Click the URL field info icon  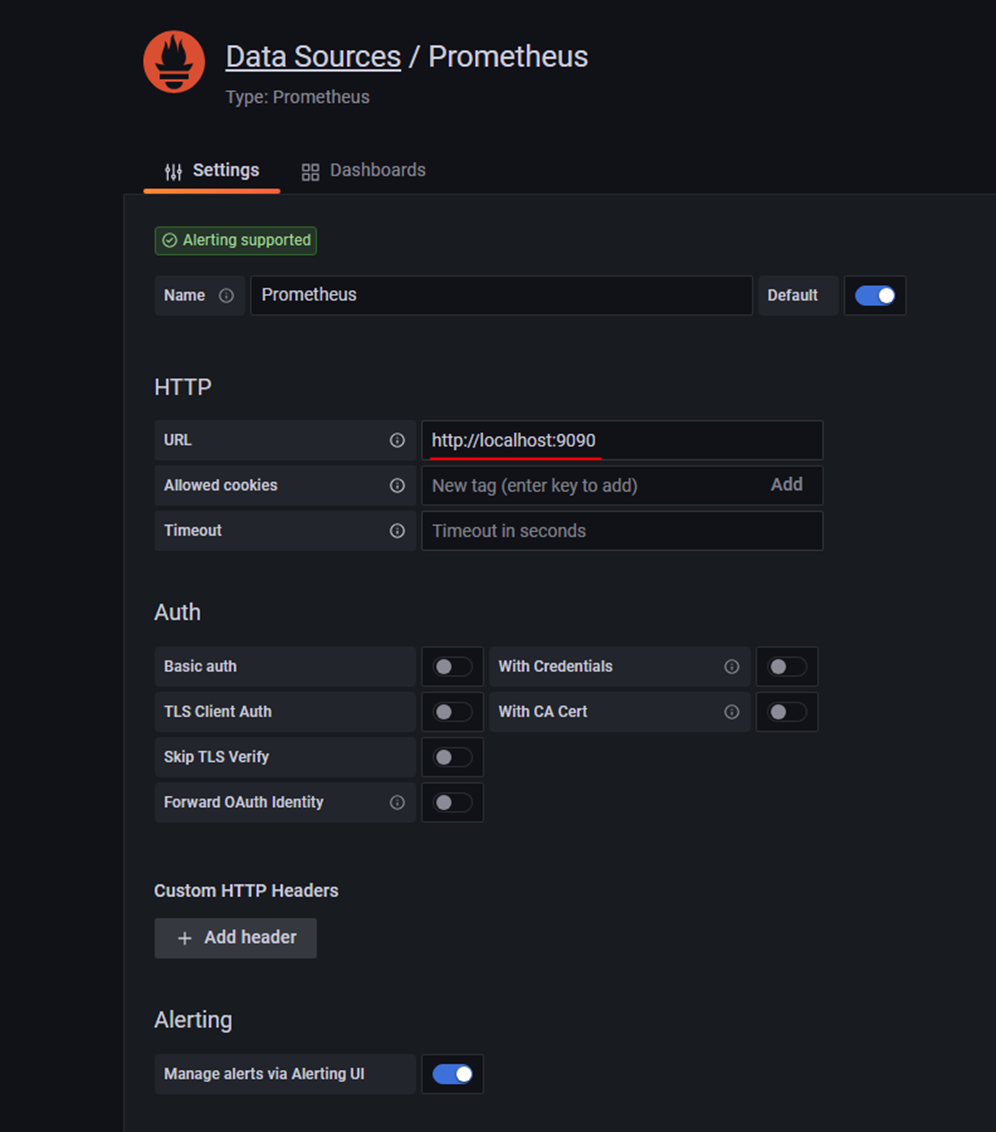click(397, 440)
